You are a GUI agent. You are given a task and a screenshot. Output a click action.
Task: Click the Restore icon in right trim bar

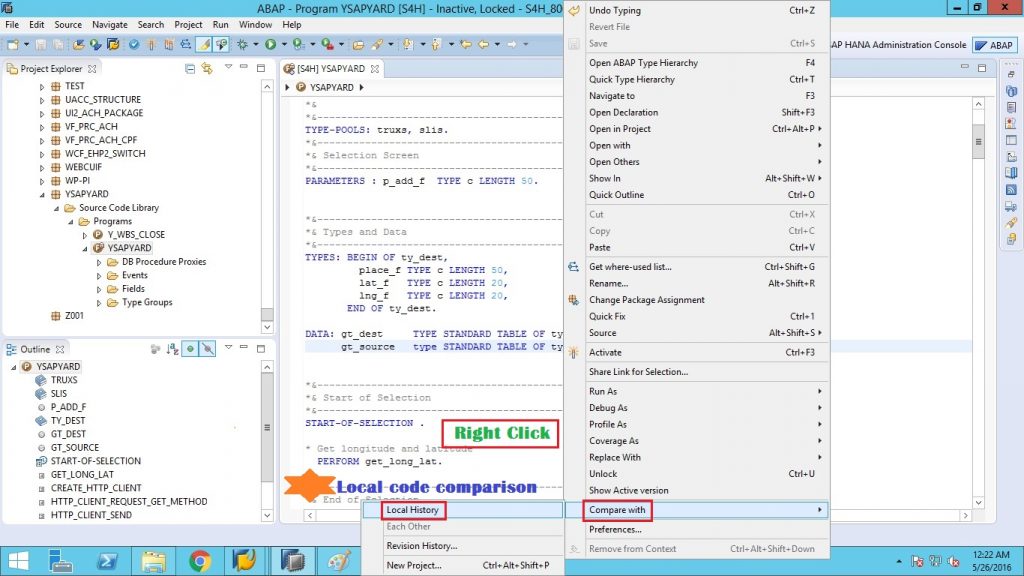coord(1011,74)
